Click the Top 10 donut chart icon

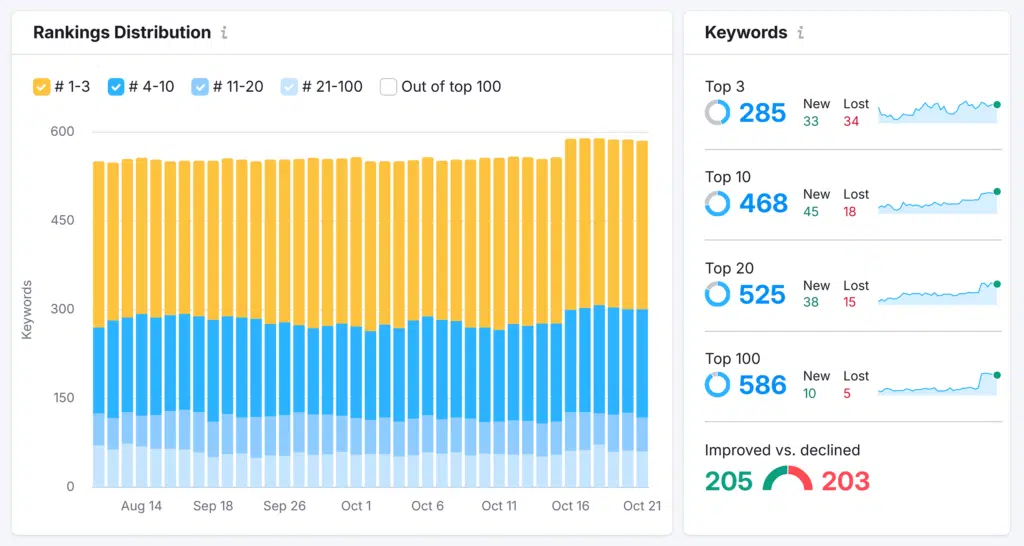pos(717,204)
